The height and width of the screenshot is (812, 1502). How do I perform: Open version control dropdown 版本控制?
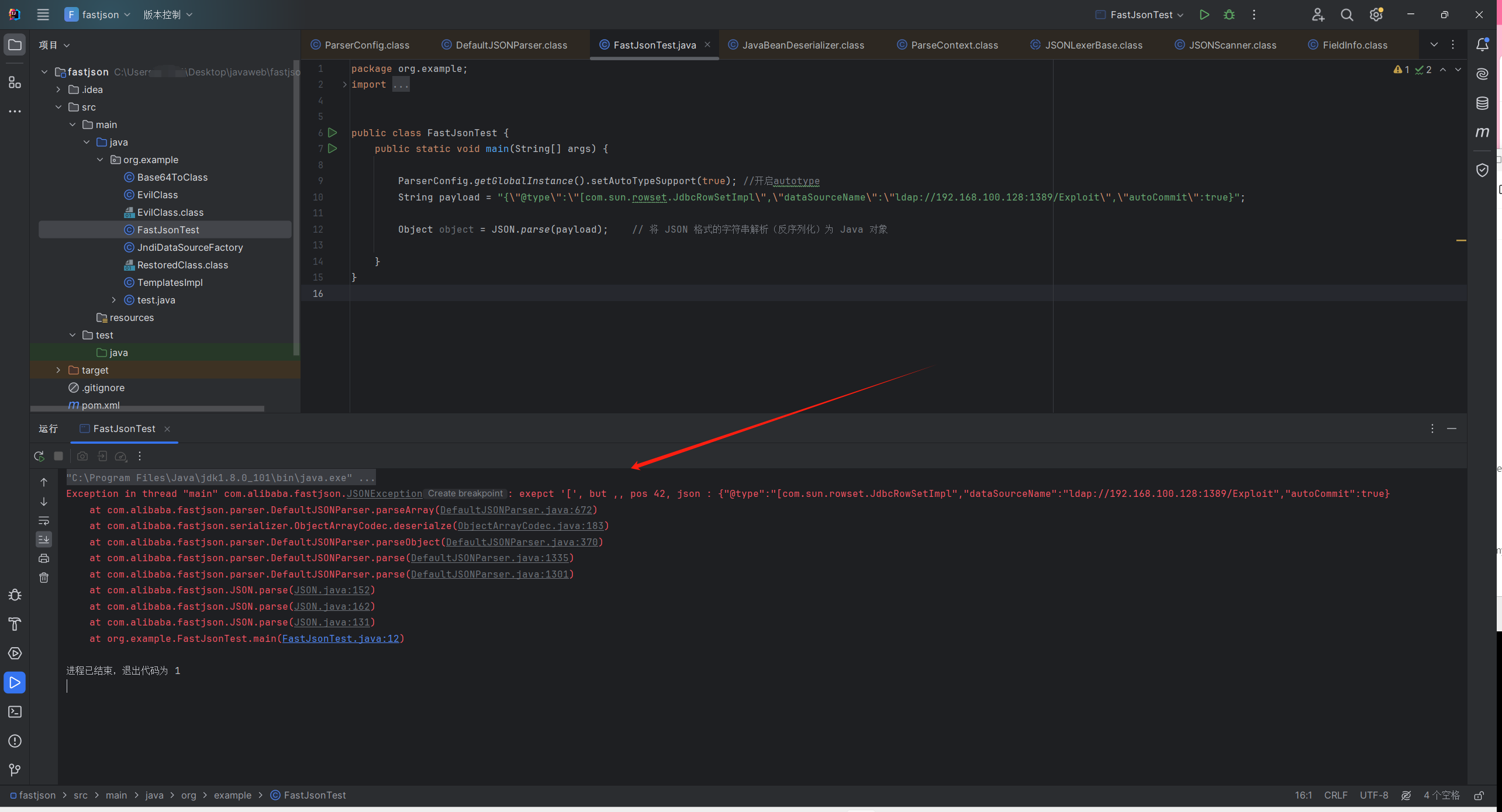[168, 15]
